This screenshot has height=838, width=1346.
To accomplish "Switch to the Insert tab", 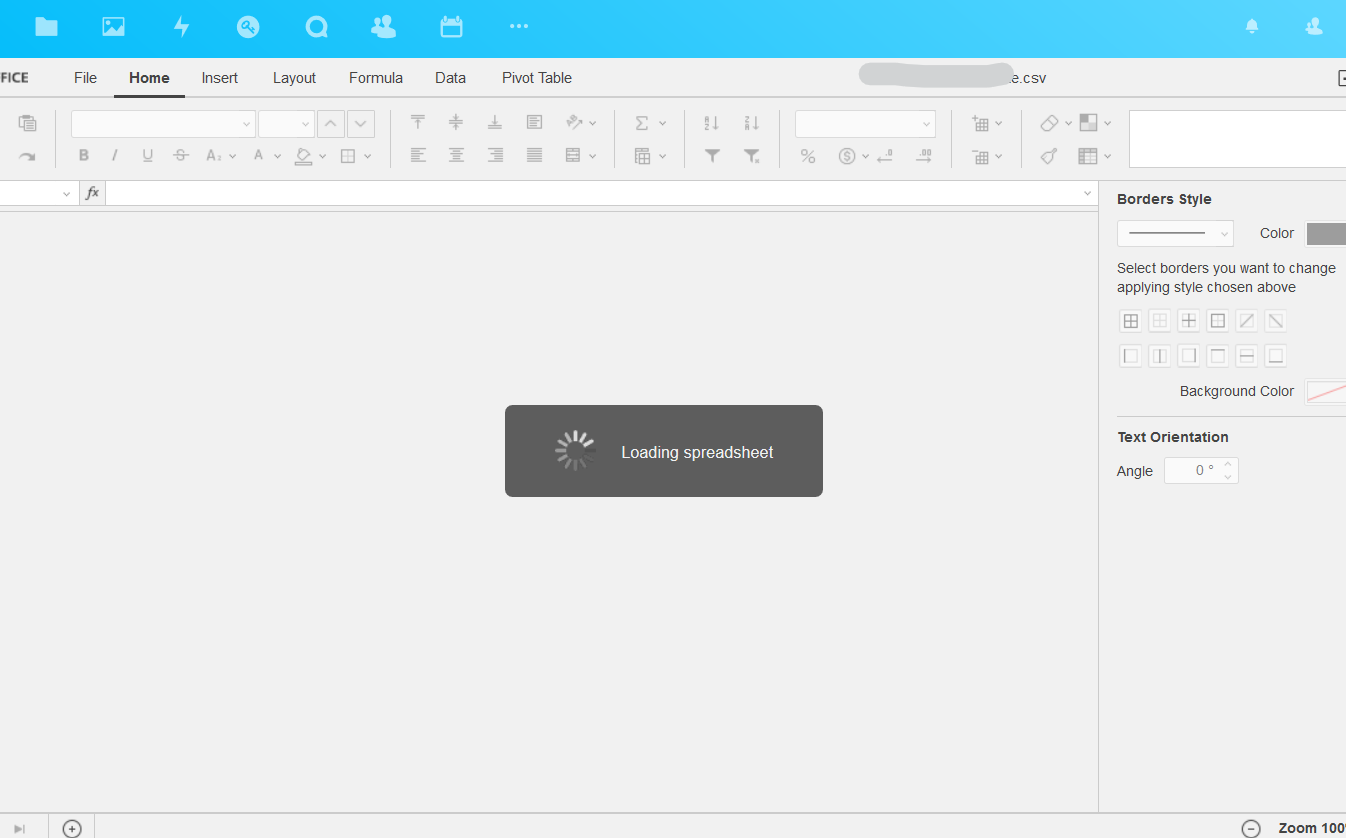I will coord(219,77).
